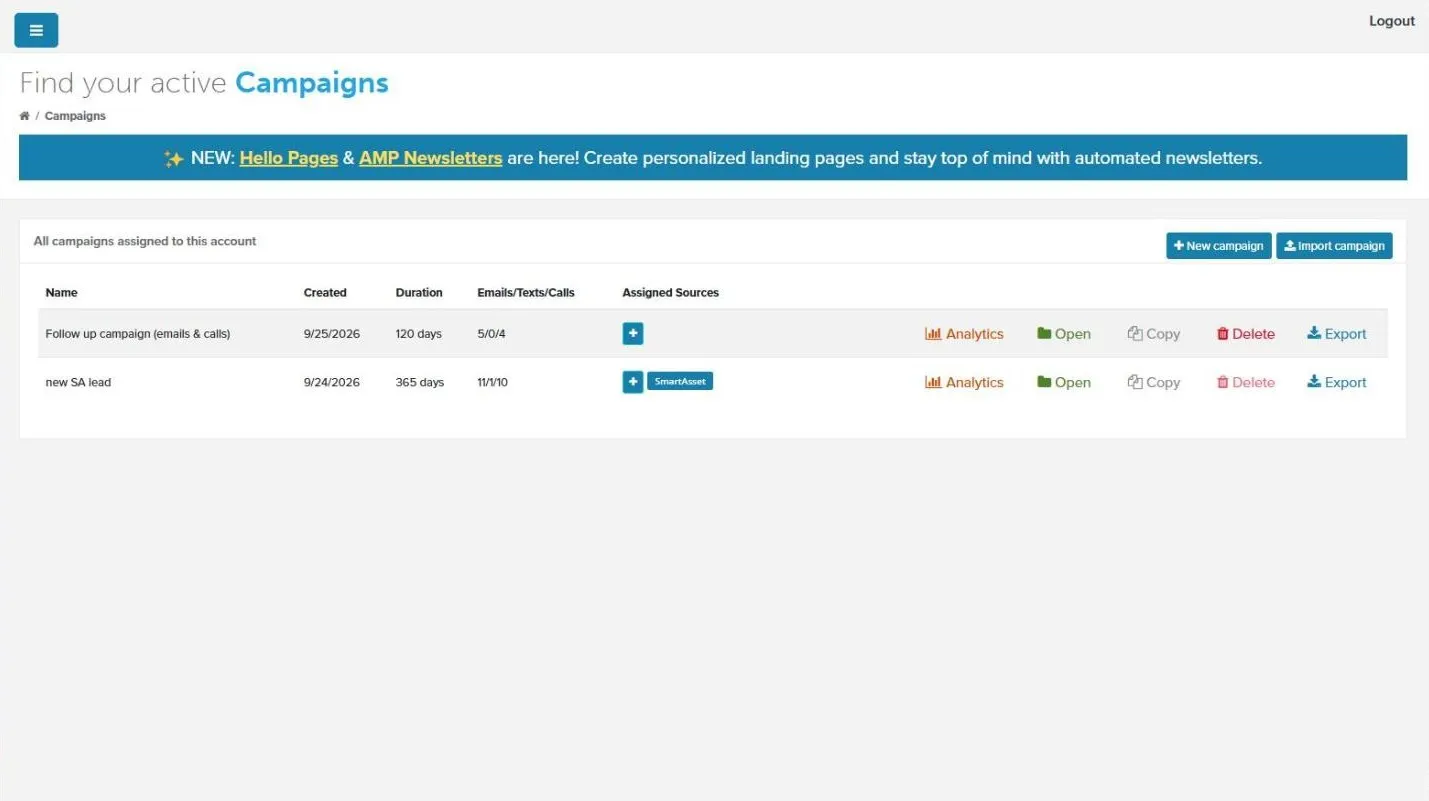Click the 5/0/4 count value
Viewport: 1429px width, 801px height.
[492, 334]
